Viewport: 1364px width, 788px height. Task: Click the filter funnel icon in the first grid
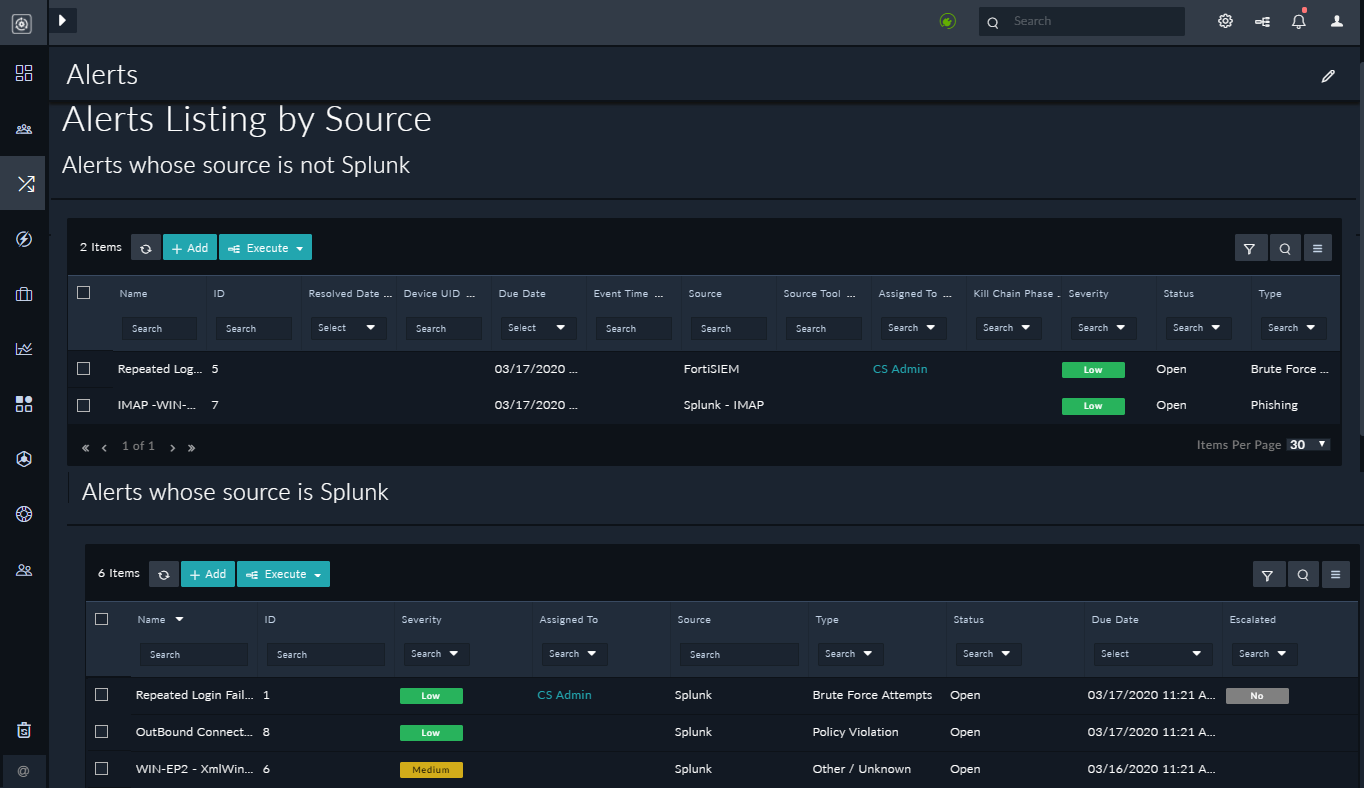pos(1250,248)
